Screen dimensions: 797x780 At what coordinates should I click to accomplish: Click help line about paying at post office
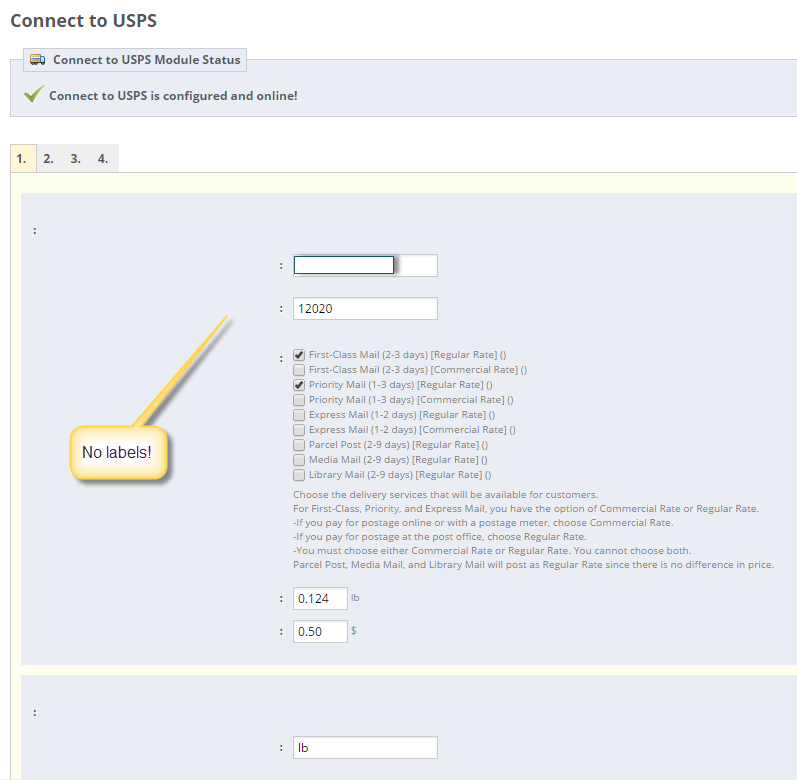[x=440, y=537]
